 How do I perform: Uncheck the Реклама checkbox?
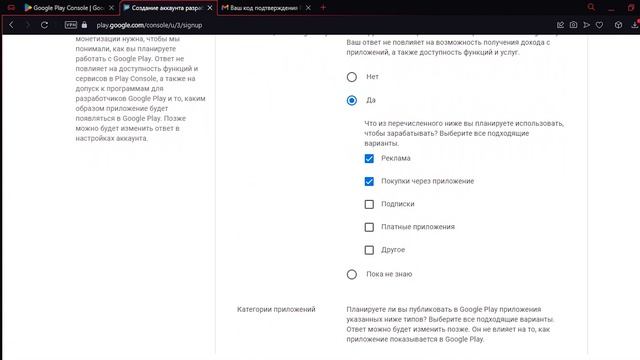click(369, 158)
